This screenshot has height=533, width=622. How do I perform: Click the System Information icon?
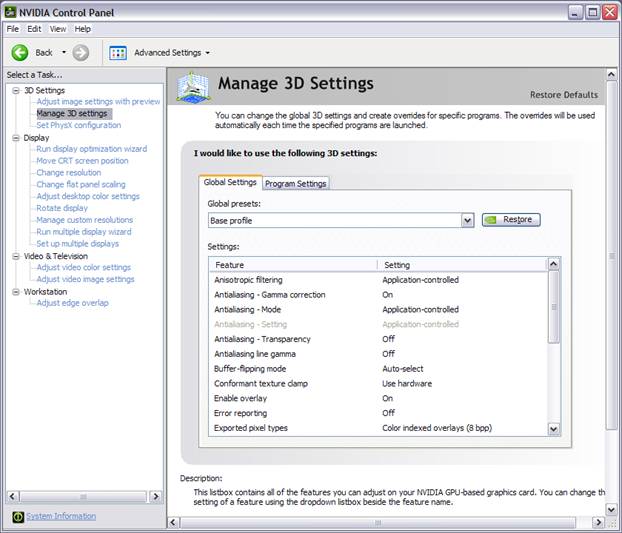pos(18,516)
